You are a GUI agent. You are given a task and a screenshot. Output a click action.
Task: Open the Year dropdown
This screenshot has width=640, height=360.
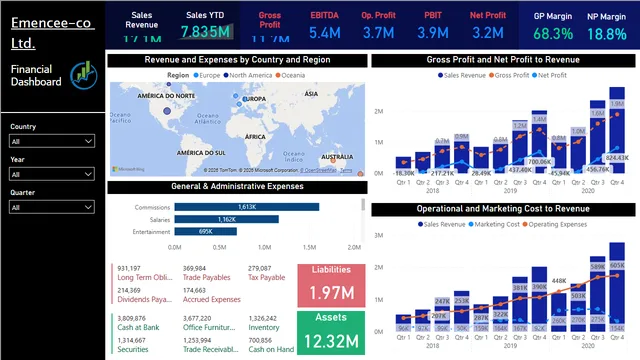52,174
